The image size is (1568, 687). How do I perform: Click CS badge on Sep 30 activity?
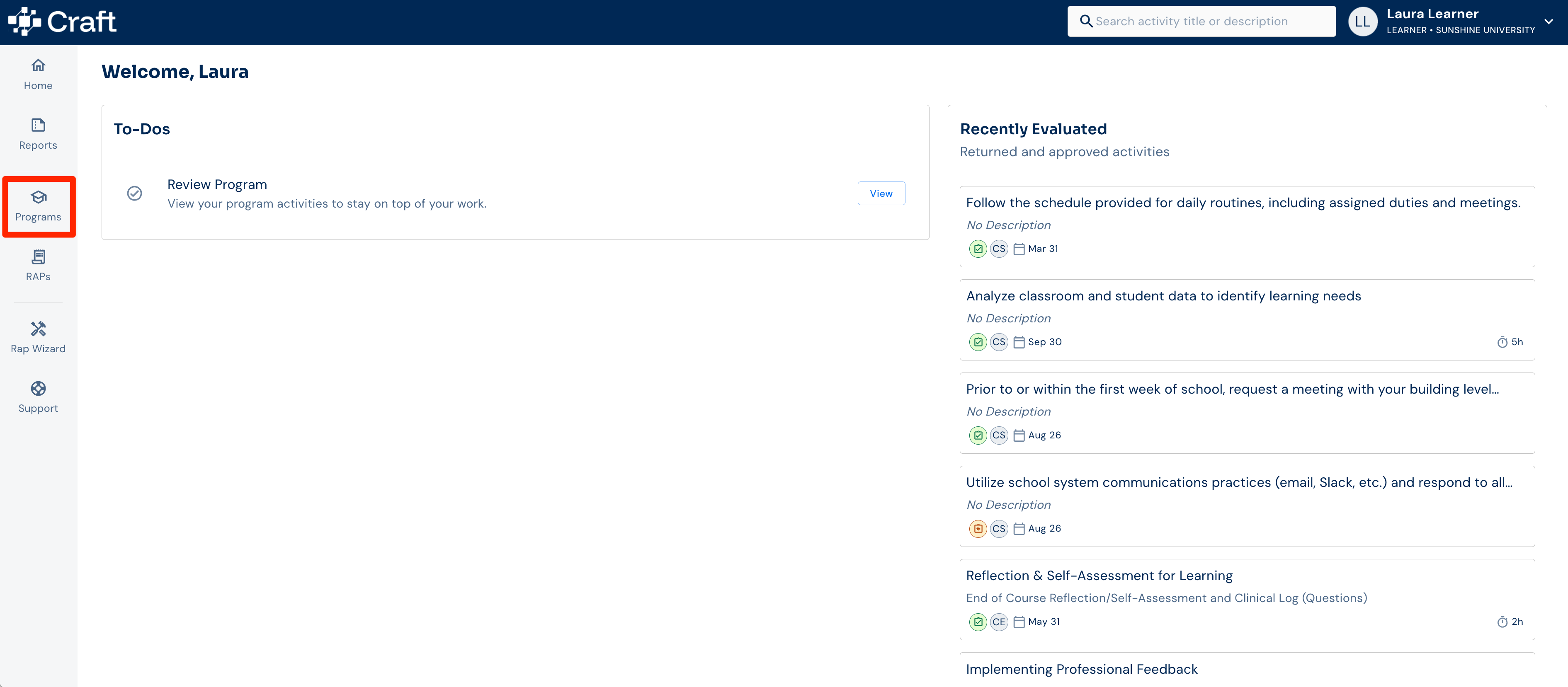(998, 342)
